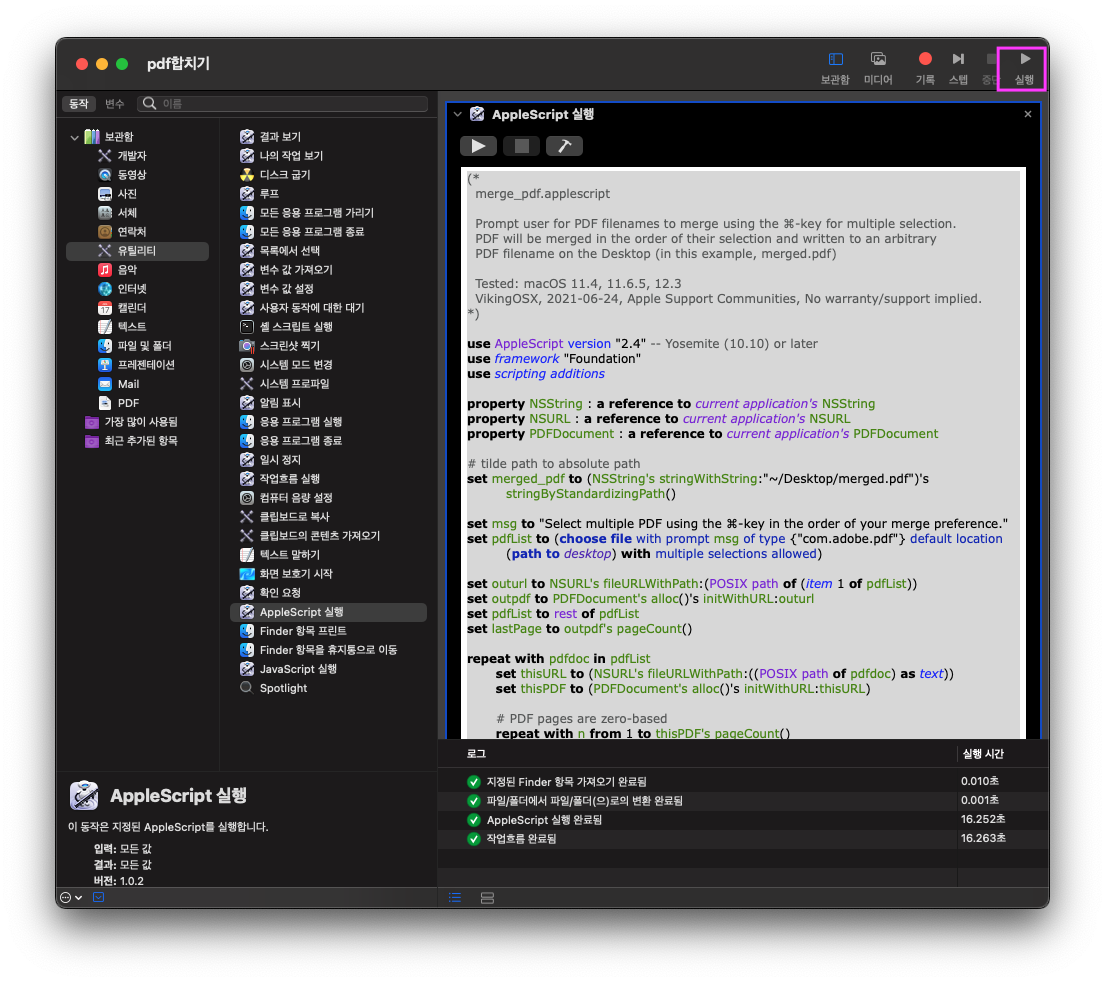Select the 사진 category
The height and width of the screenshot is (982, 1105).
click(127, 194)
